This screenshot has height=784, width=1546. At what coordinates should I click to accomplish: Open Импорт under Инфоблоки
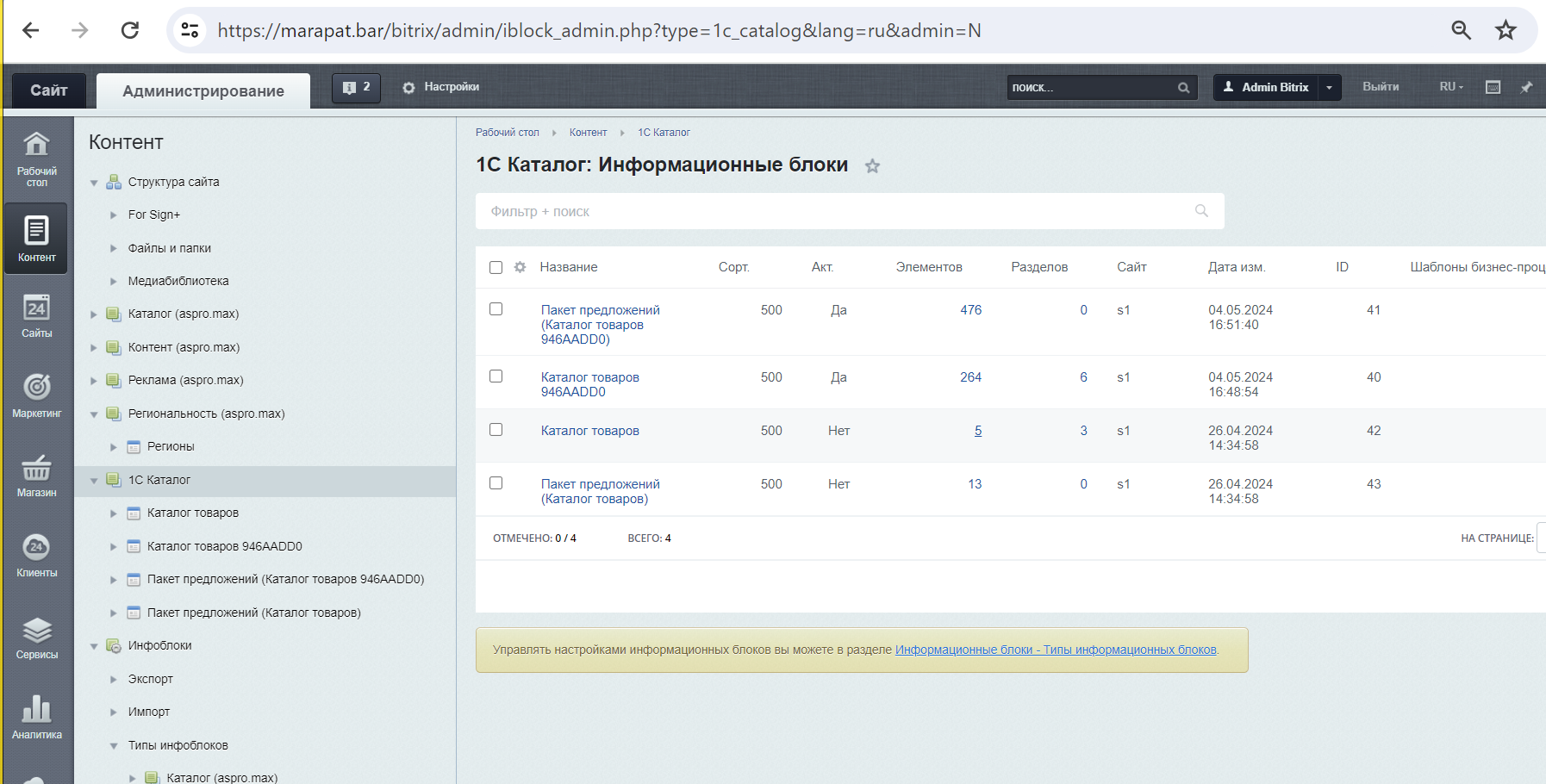click(149, 712)
